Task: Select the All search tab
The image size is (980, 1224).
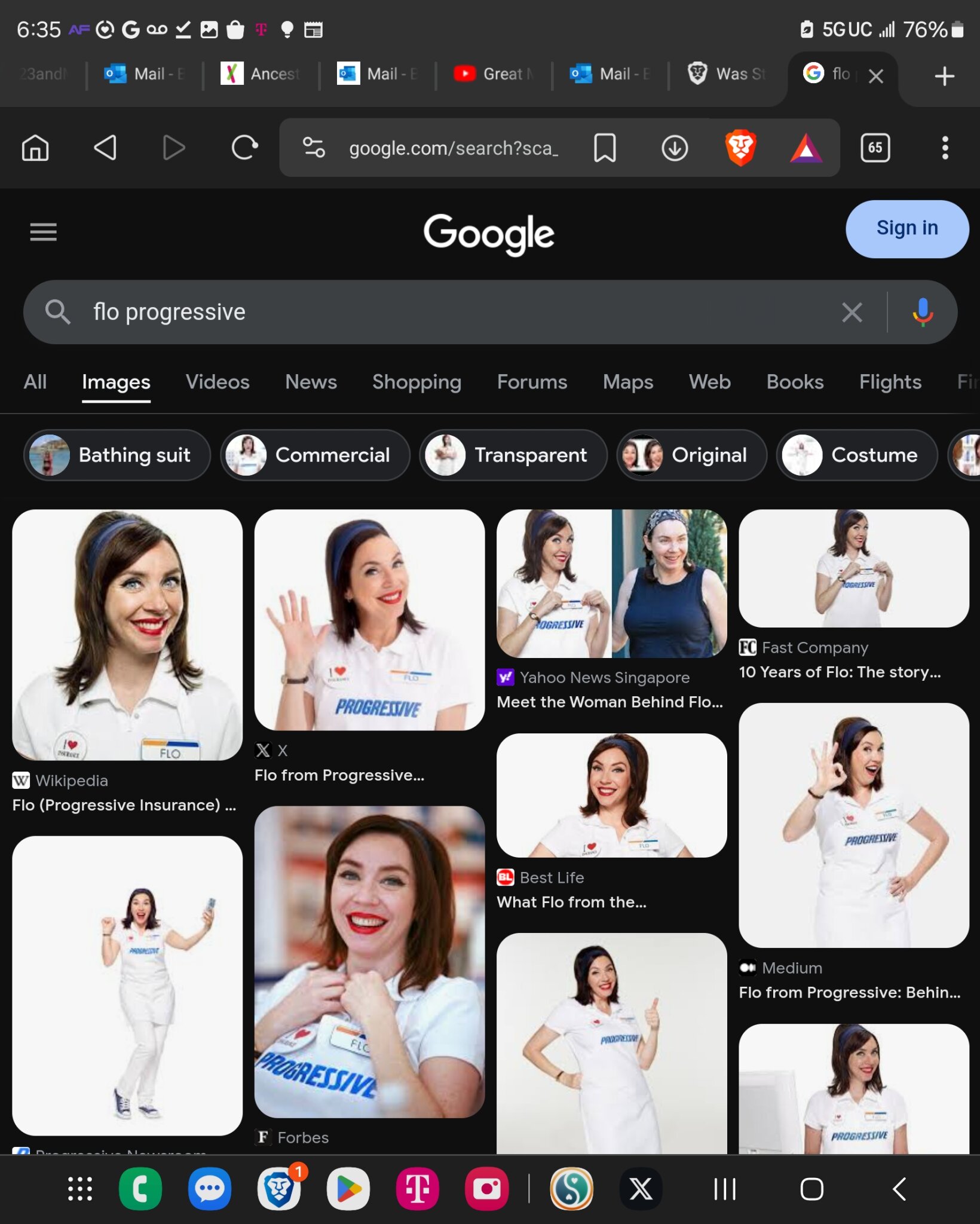Action: 35,382
